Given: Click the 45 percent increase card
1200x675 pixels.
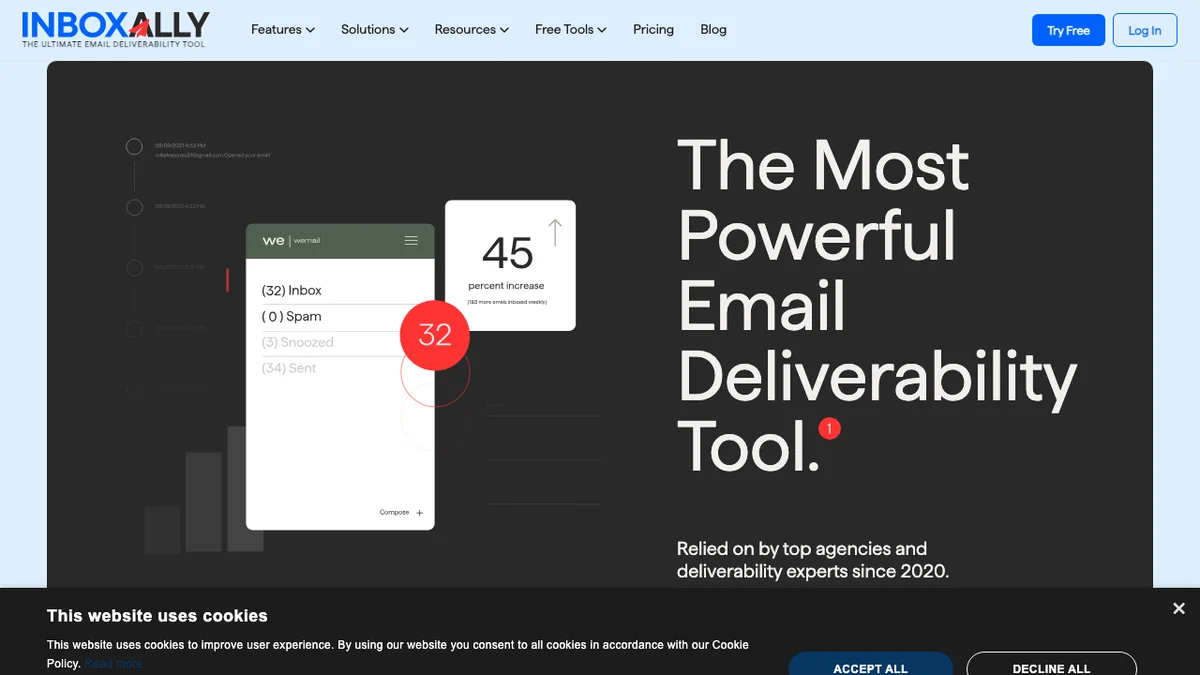Looking at the screenshot, I should coord(510,265).
